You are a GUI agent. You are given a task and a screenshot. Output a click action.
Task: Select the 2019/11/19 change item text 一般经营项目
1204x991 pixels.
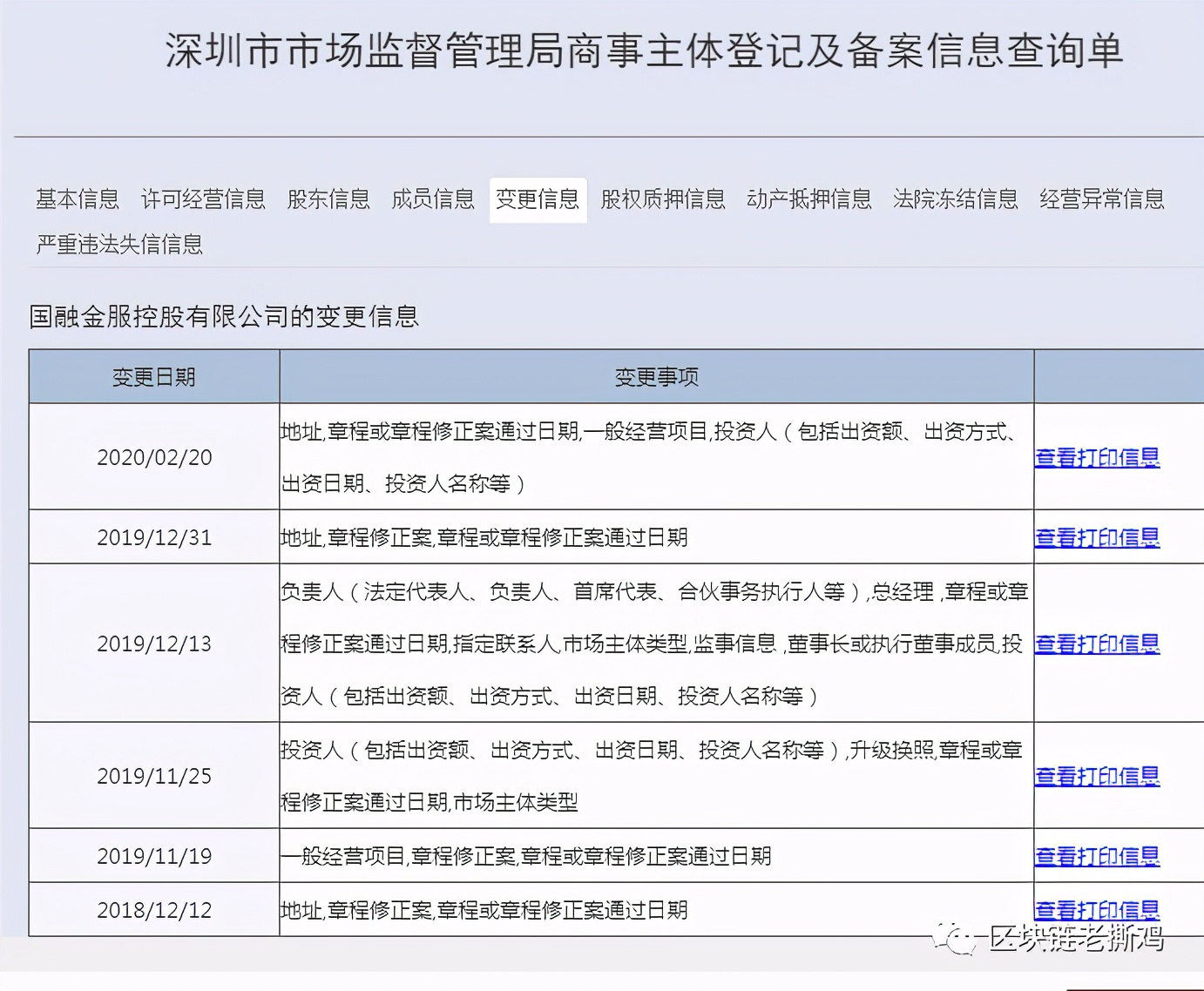pos(526,856)
